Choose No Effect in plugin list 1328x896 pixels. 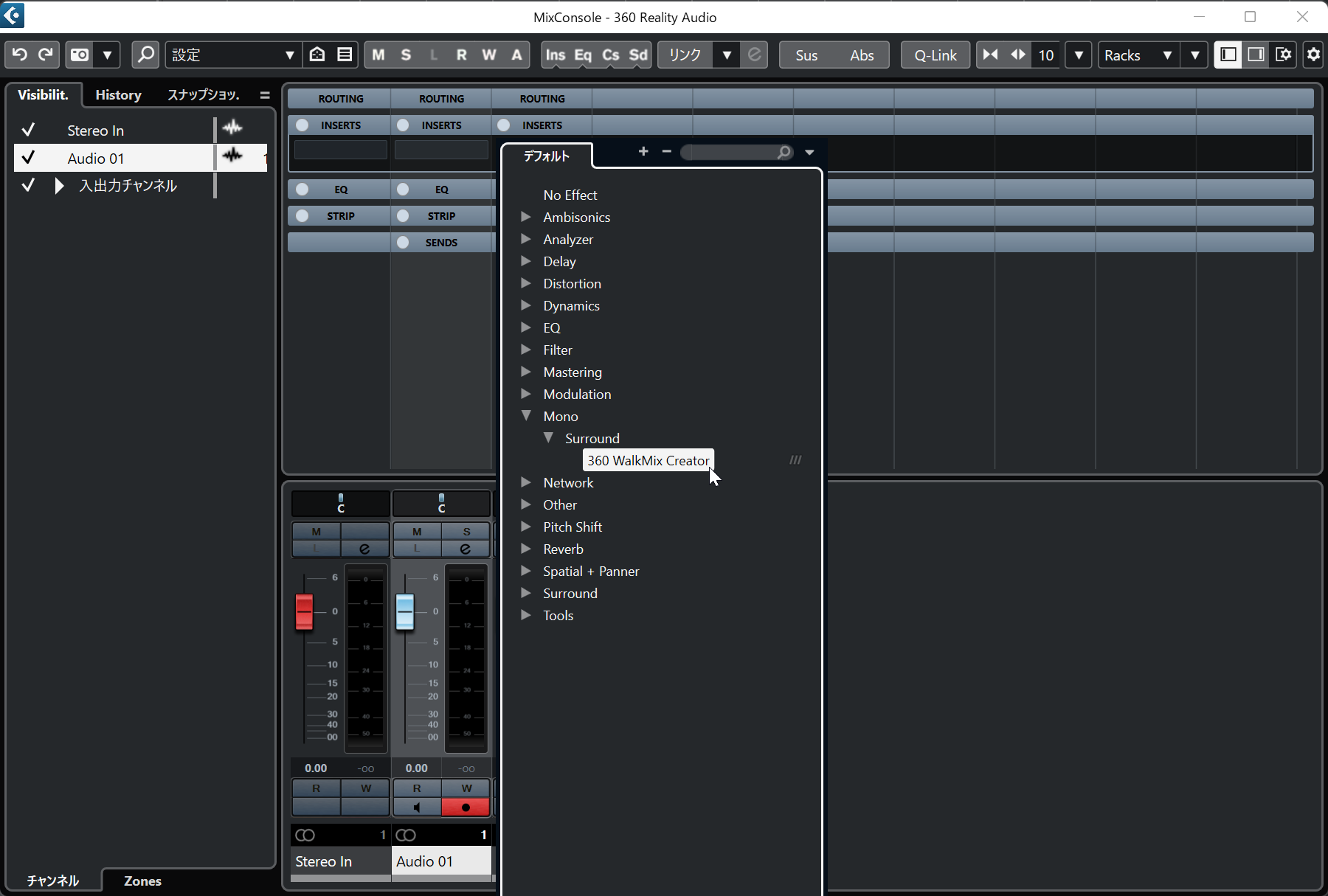coord(570,195)
